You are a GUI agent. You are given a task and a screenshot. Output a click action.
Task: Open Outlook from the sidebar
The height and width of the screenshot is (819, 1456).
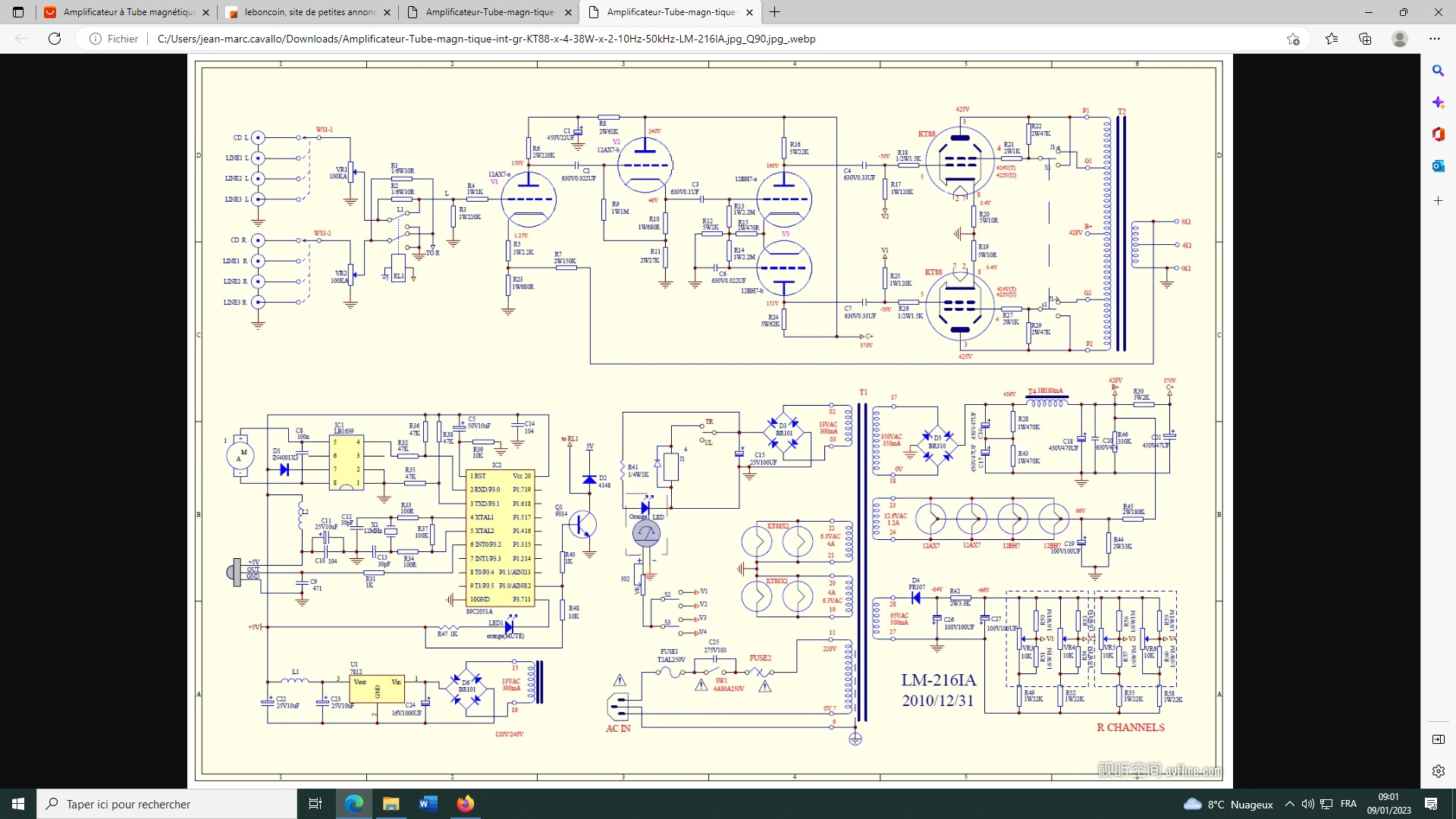(x=1438, y=166)
